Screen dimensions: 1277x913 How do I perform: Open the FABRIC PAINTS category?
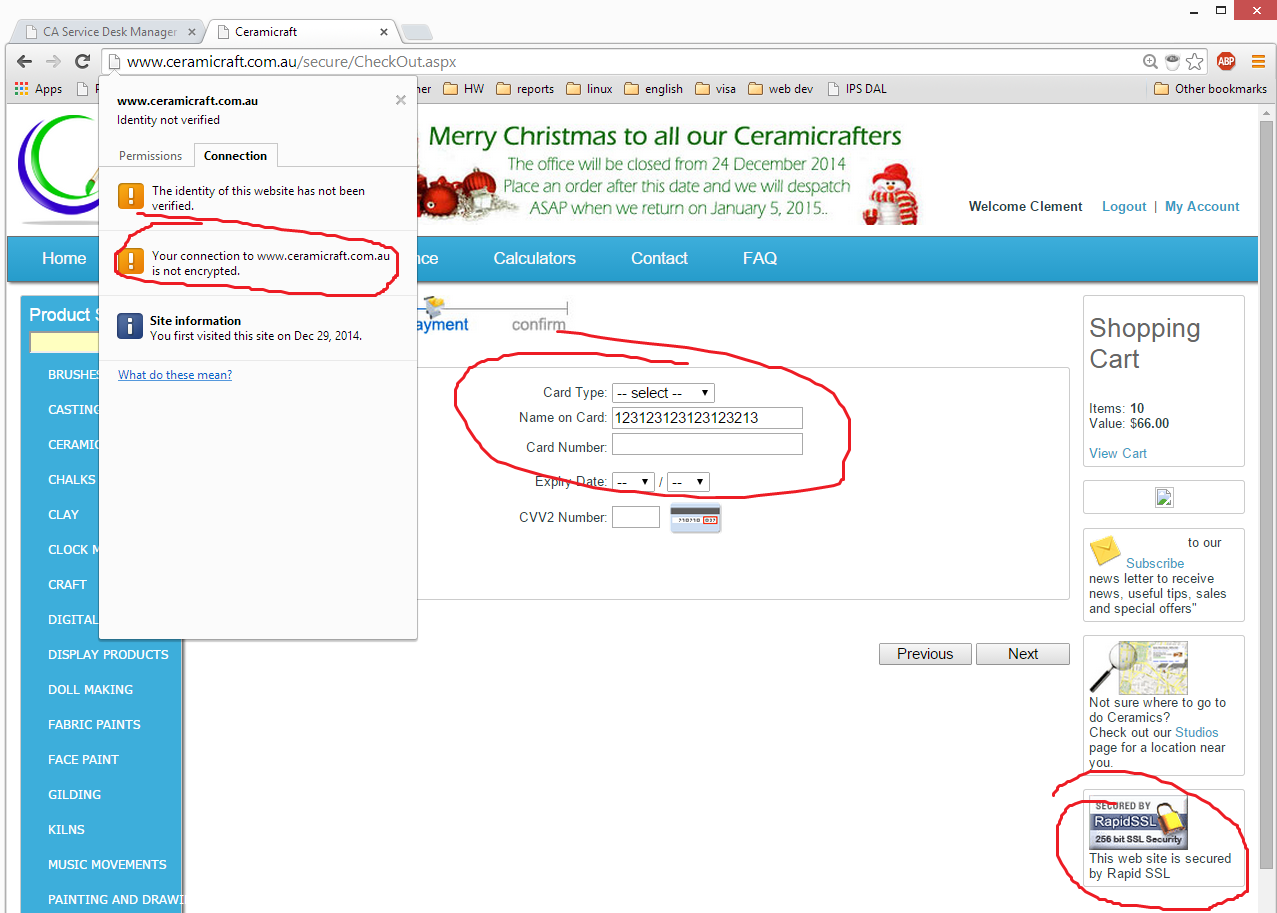(x=94, y=725)
